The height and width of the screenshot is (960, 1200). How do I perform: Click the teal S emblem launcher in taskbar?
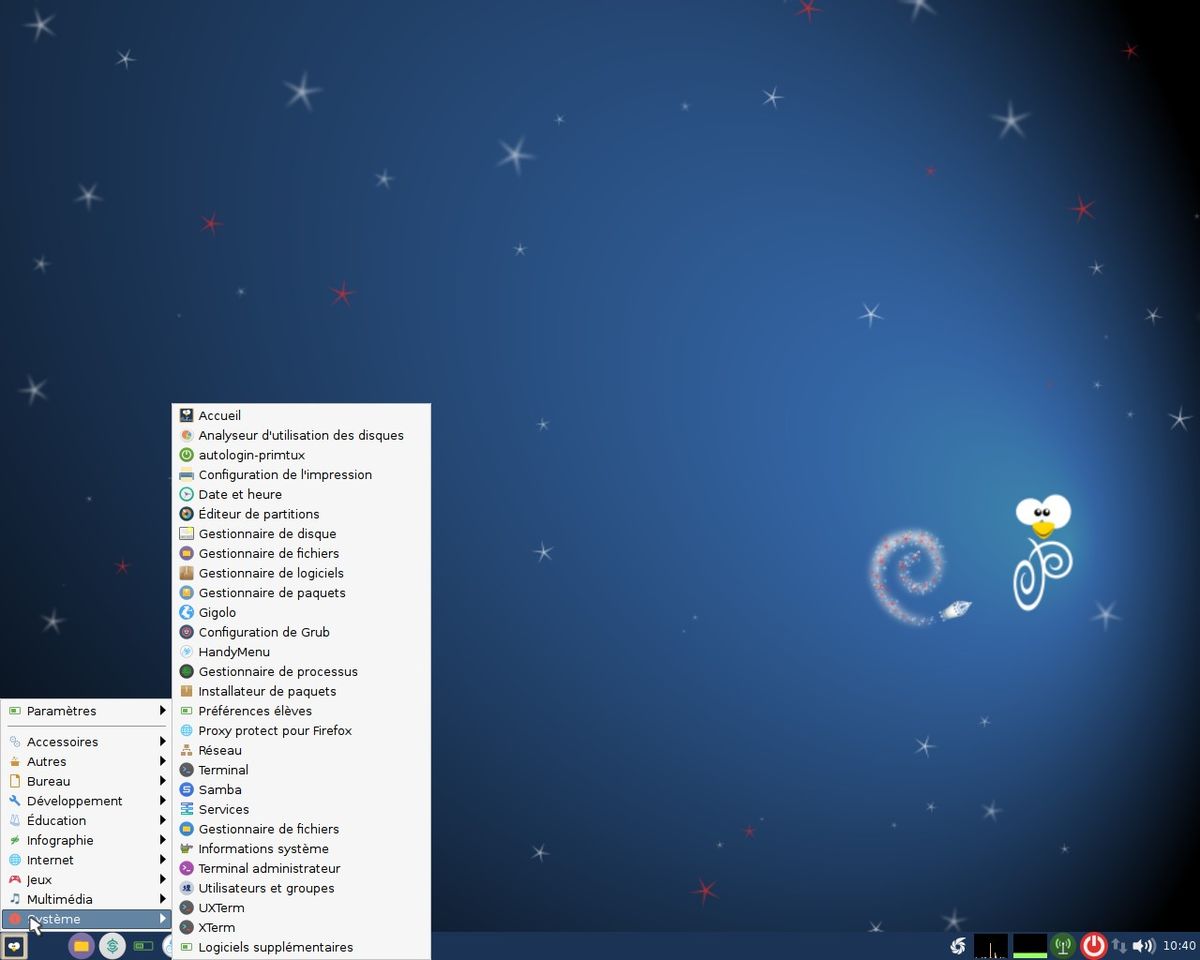(x=111, y=945)
